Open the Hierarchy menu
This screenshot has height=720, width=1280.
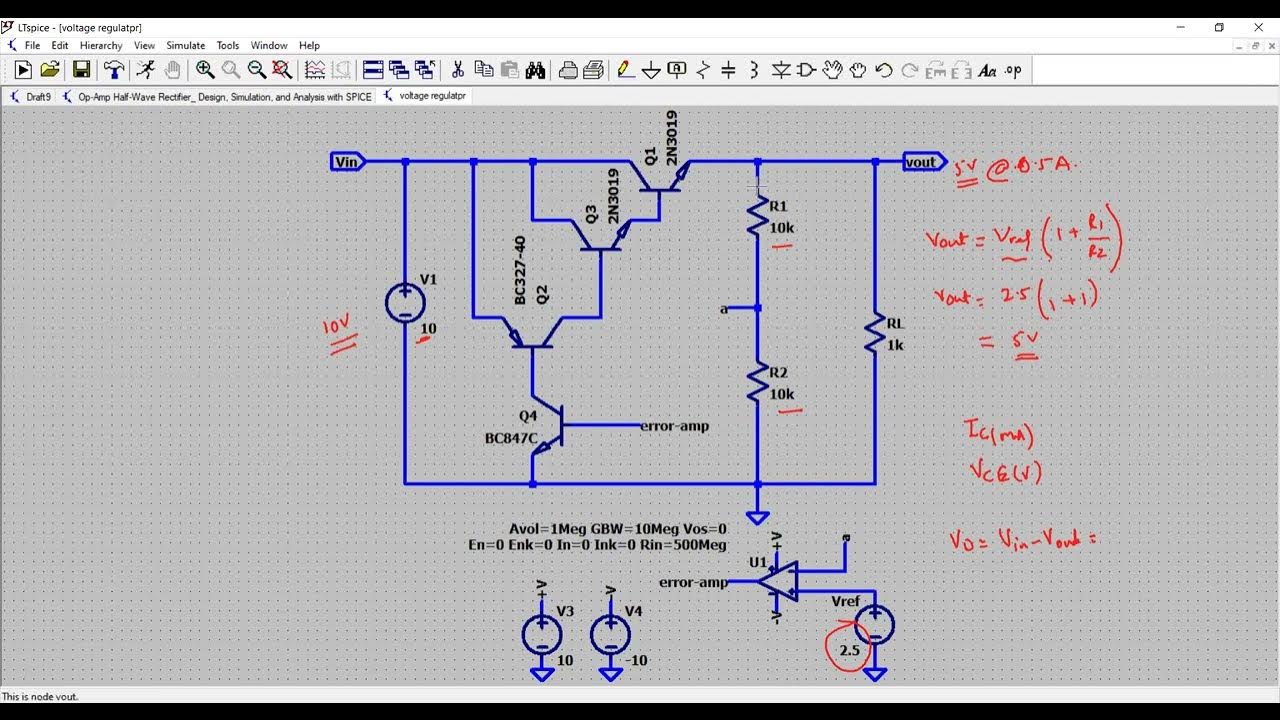click(101, 45)
